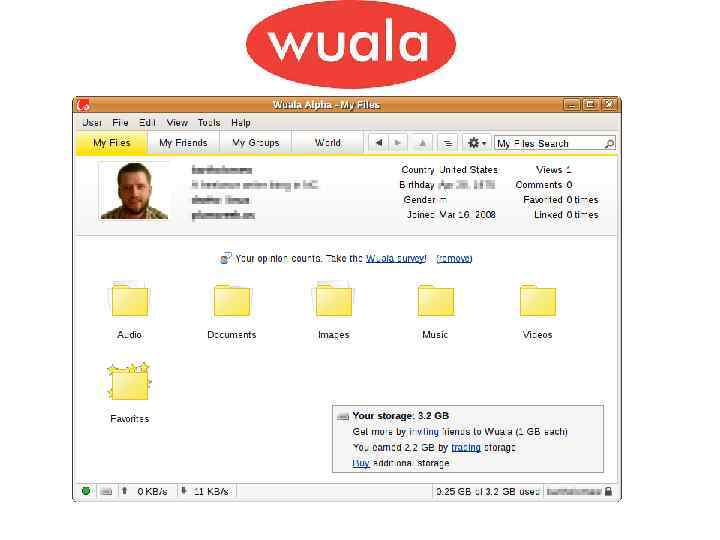Click the user profile photo
Image resolution: width=720 pixels, height=540 pixels.
pos(134,191)
